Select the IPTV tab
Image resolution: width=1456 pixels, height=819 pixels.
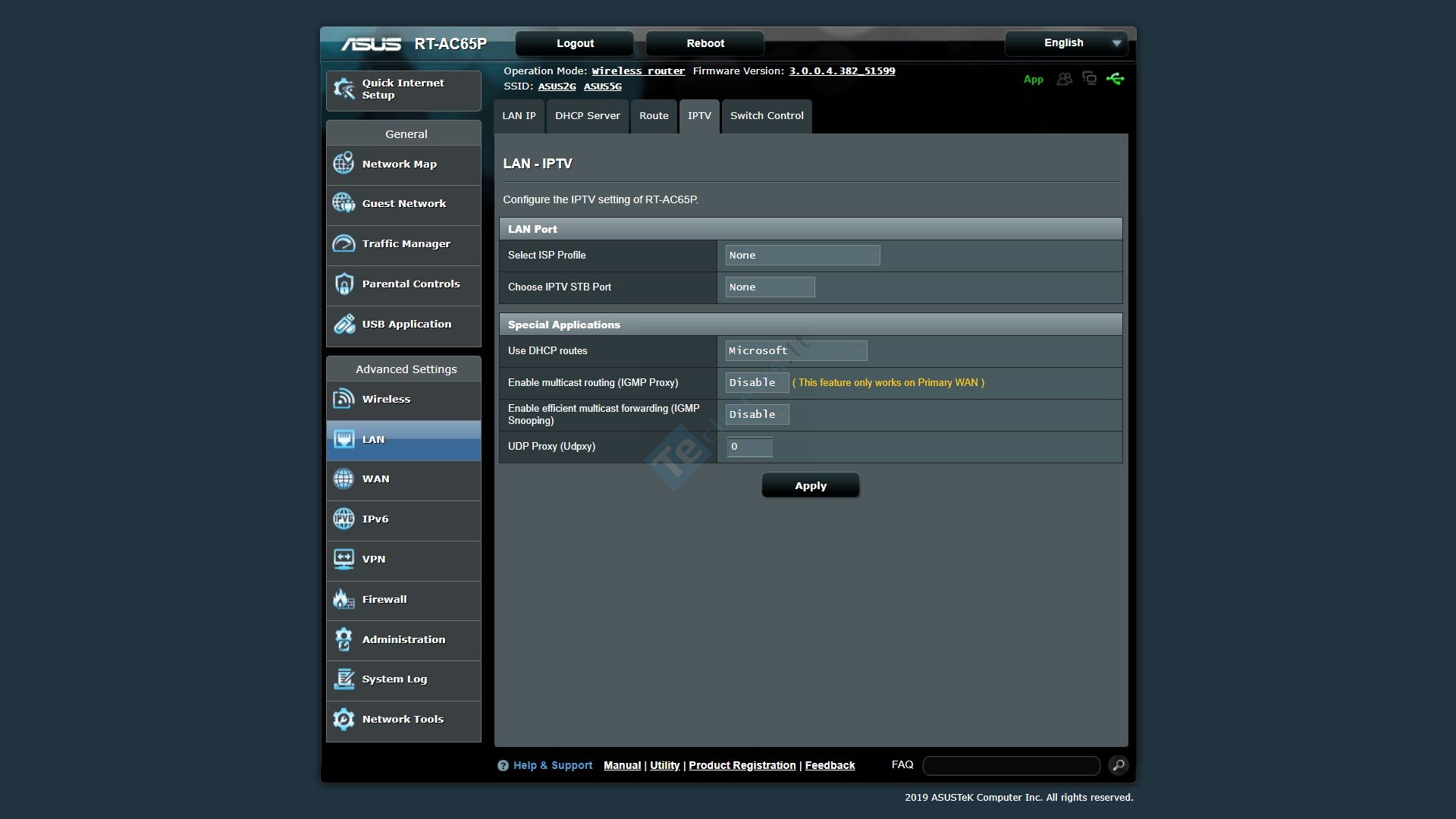click(x=699, y=116)
